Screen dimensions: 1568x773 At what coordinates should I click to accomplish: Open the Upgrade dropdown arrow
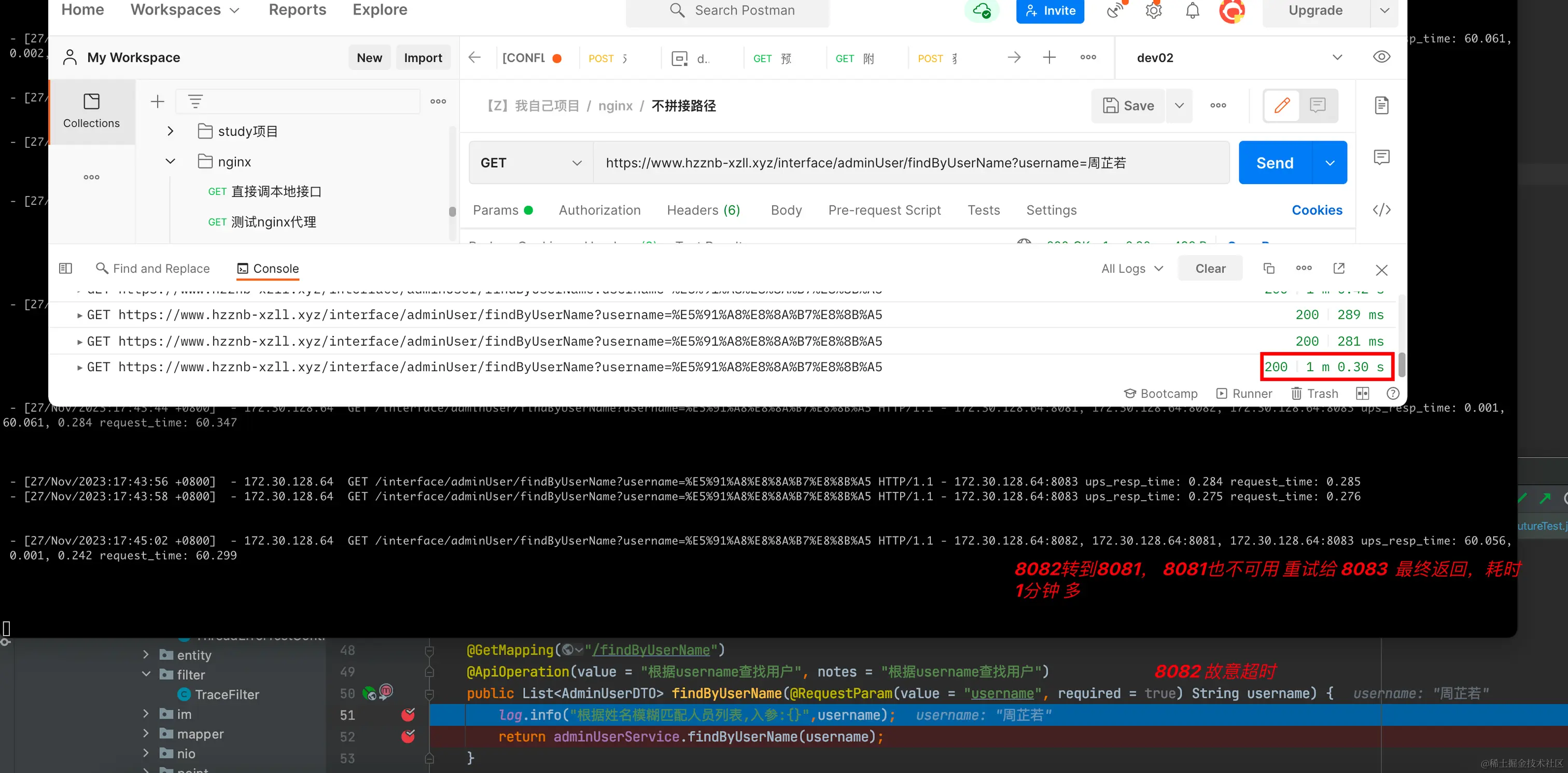tap(1384, 10)
